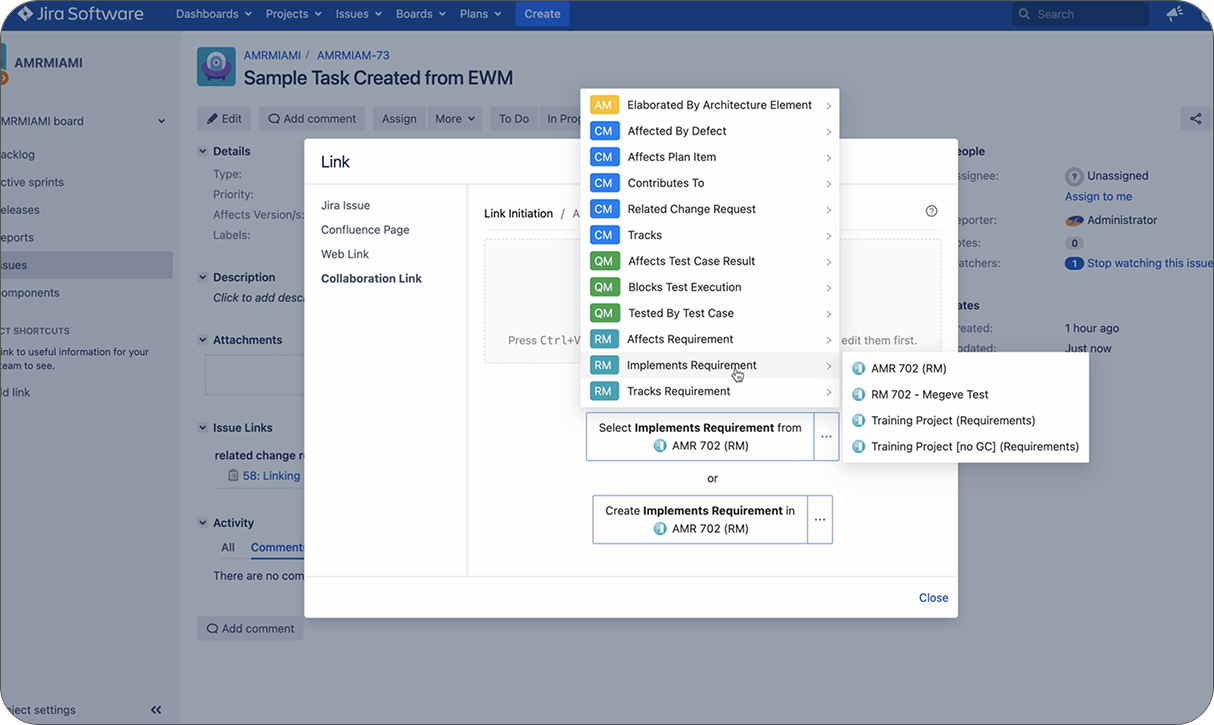Select RM 702 - Megeve Test project

(x=929, y=394)
